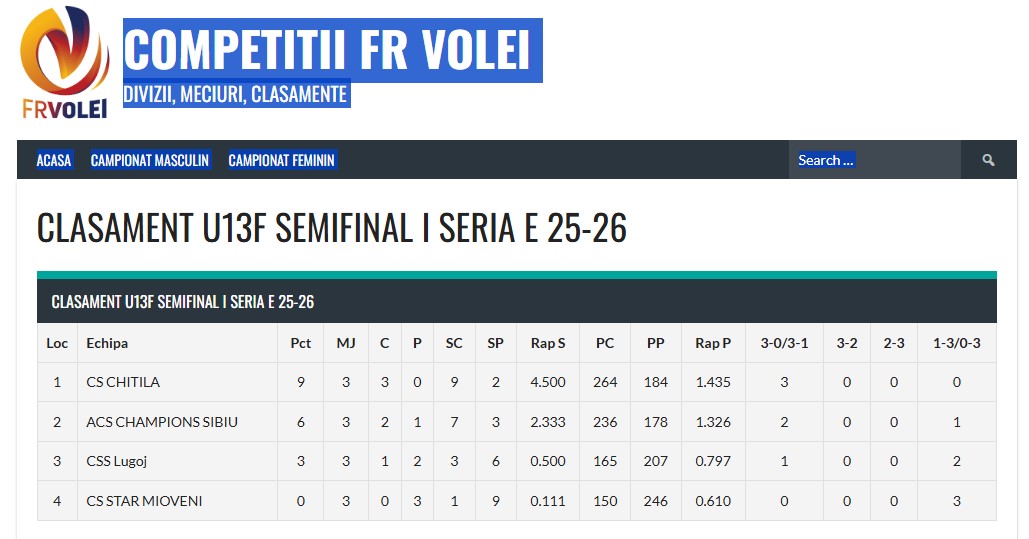The width and height of the screenshot is (1029, 539).
Task: Sort by the MJ column header
Action: [x=346, y=343]
